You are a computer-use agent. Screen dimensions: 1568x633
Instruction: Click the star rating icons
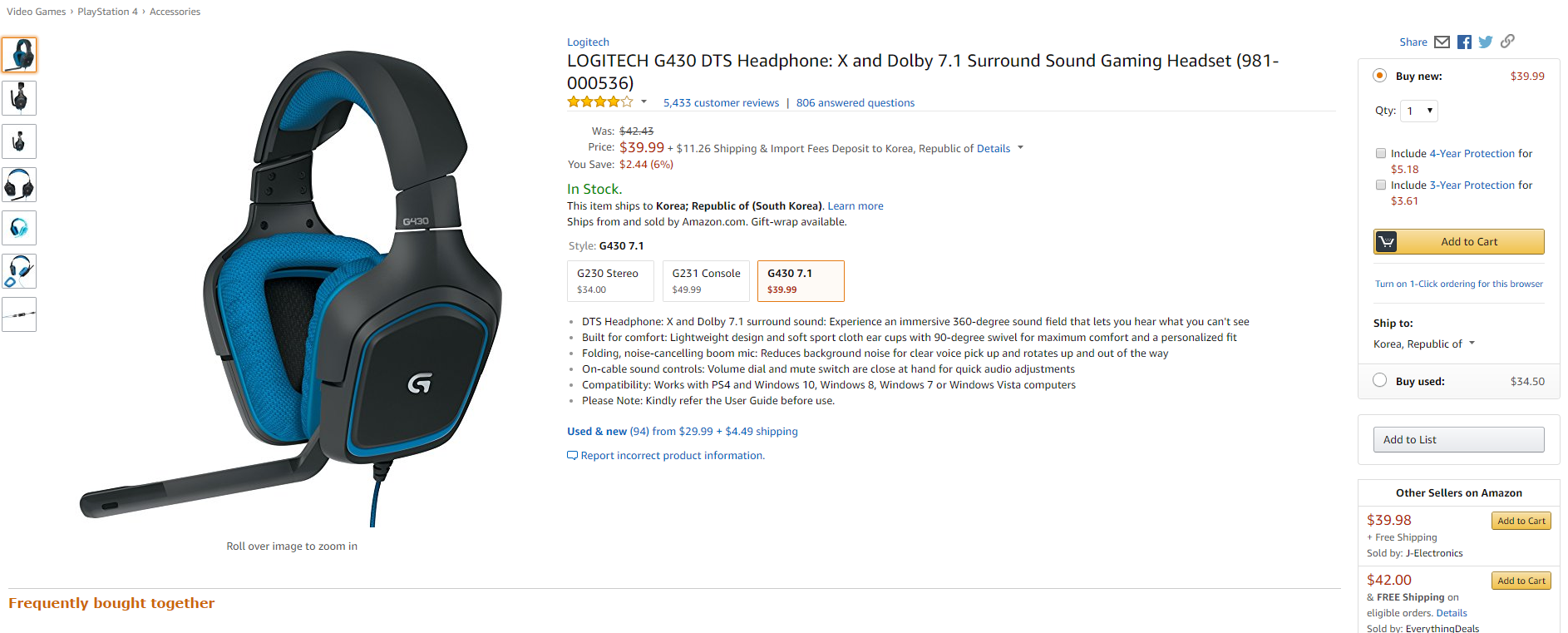(x=599, y=102)
